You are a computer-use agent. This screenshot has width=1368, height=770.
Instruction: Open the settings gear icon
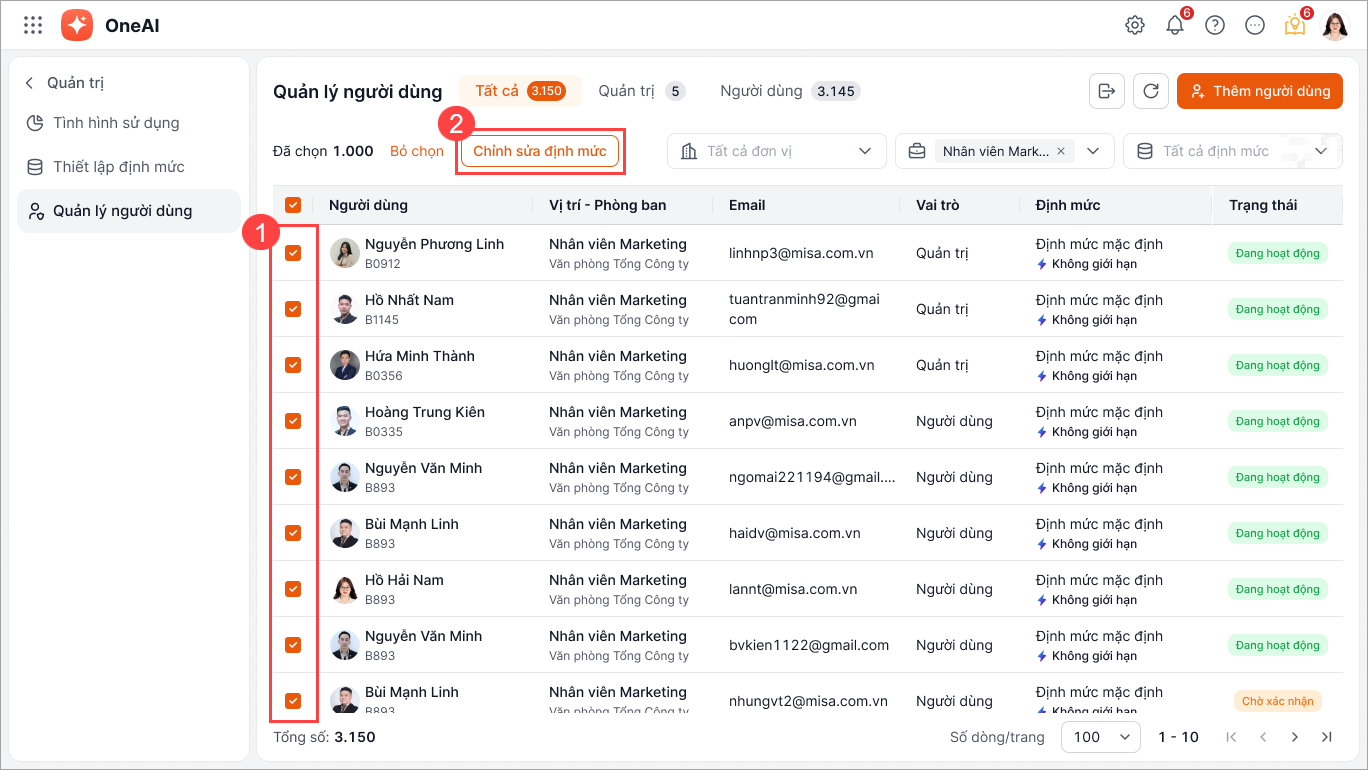(x=1135, y=25)
